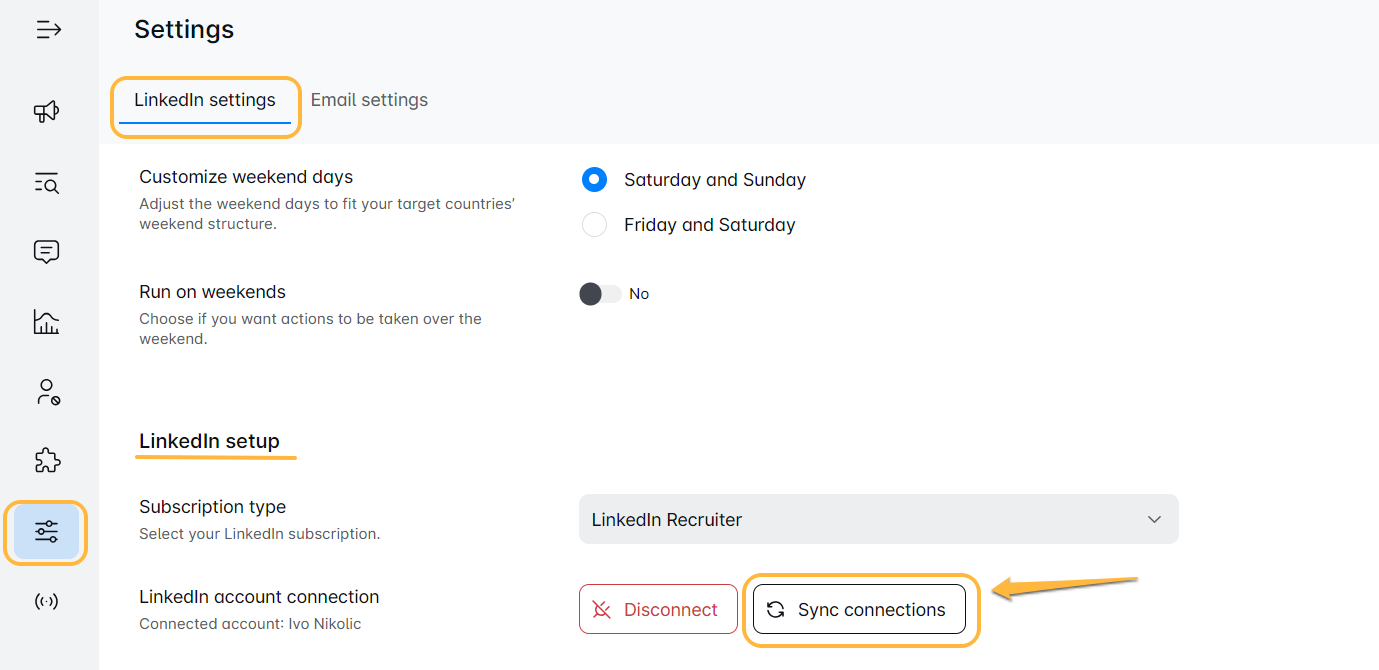
Task: Click the Connected account: Ivo Nikolic text
Action: point(250,624)
